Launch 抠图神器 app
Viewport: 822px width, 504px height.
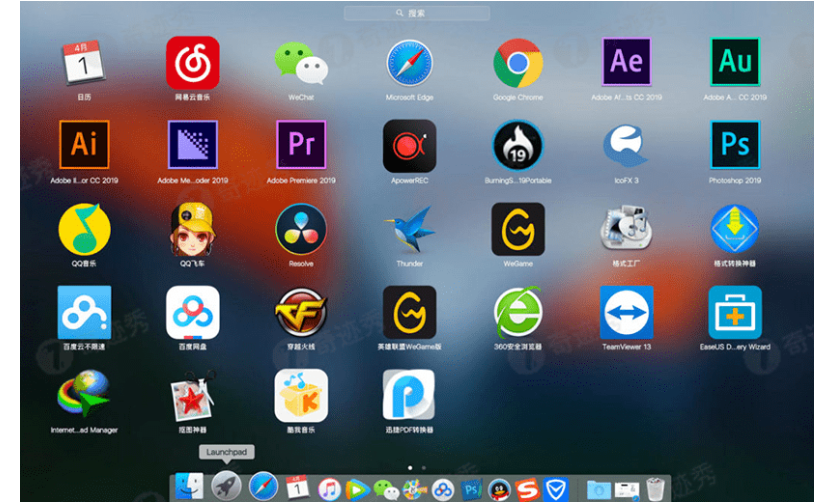[193, 396]
